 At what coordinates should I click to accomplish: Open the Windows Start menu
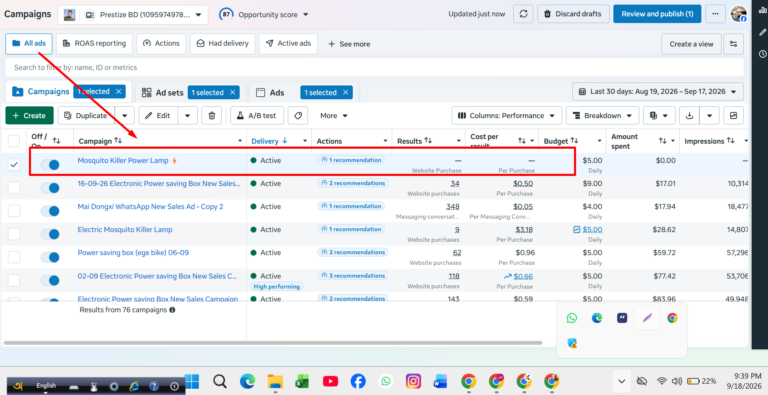point(192,381)
